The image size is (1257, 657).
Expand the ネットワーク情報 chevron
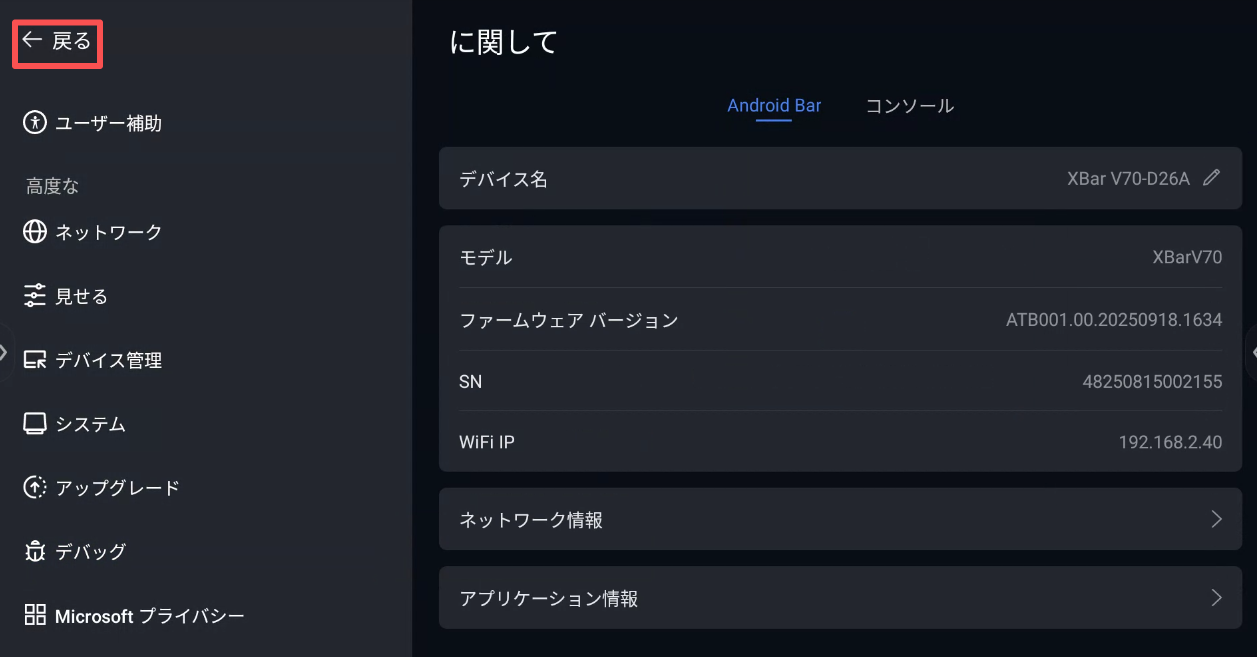pos(1216,519)
